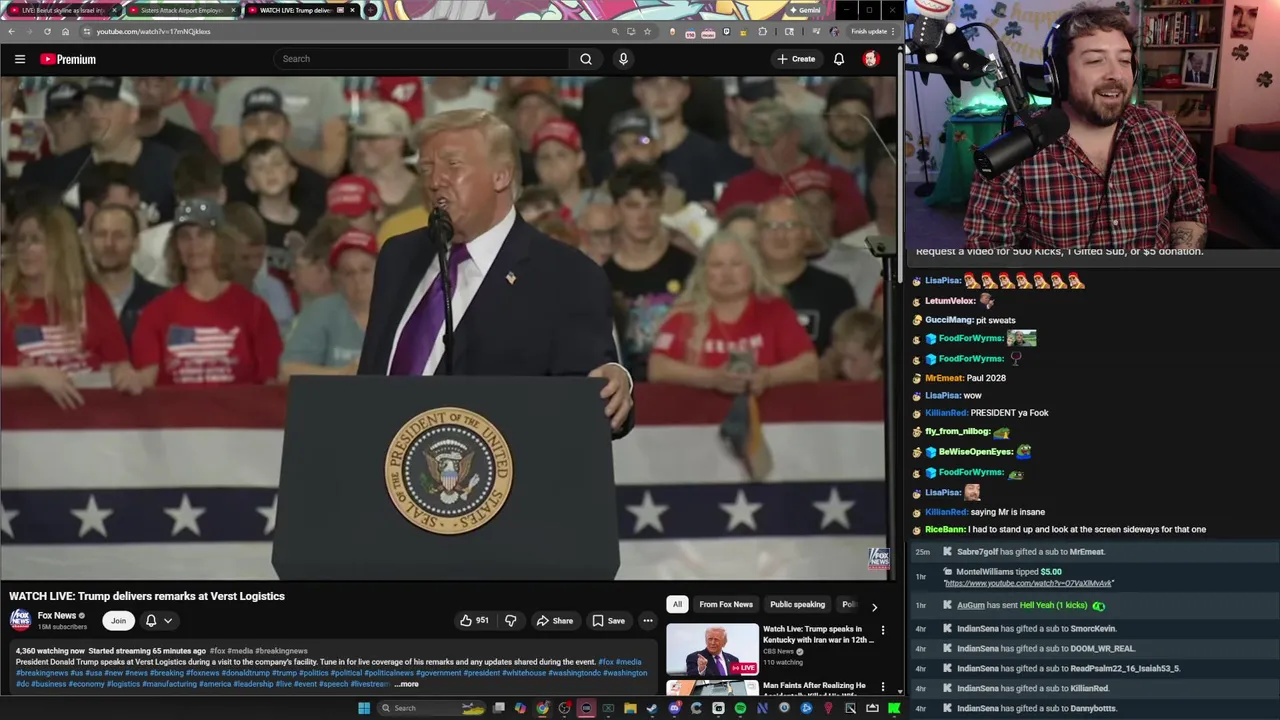Open video title Watch Live: Trump speaks in Kentucky
The image size is (1280, 720).
pos(818,634)
